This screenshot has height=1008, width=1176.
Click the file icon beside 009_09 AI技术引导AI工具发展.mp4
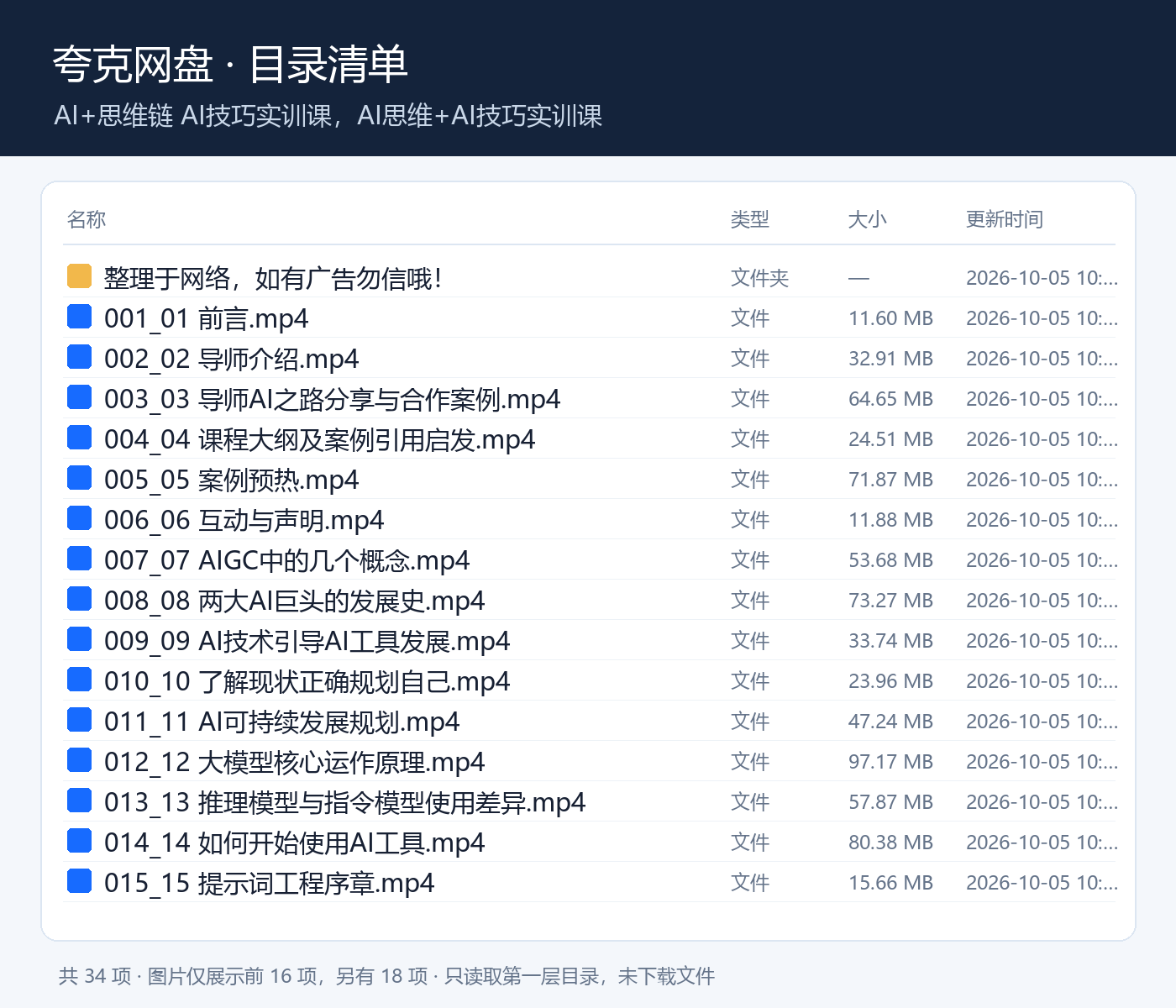pyautogui.click(x=79, y=638)
